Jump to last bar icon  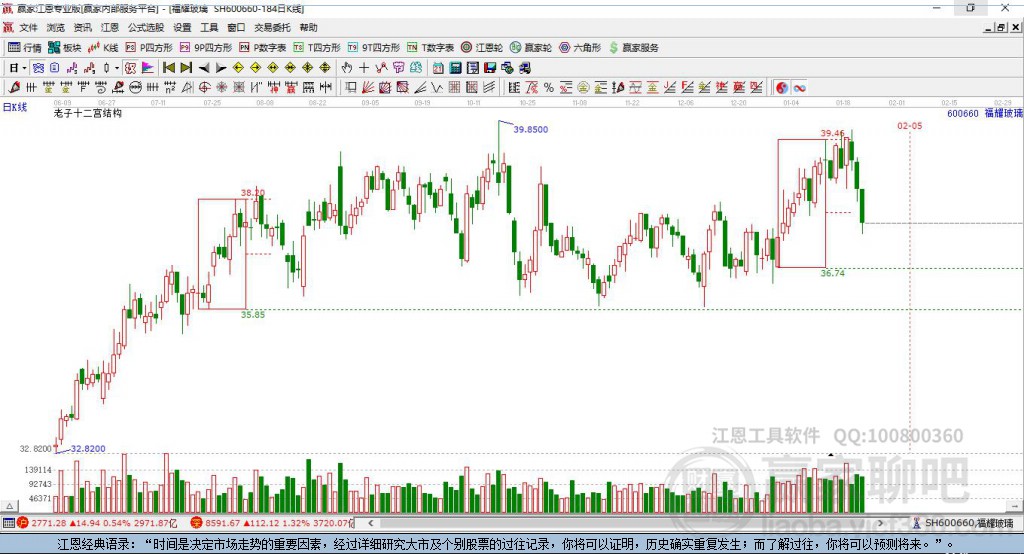[186, 68]
